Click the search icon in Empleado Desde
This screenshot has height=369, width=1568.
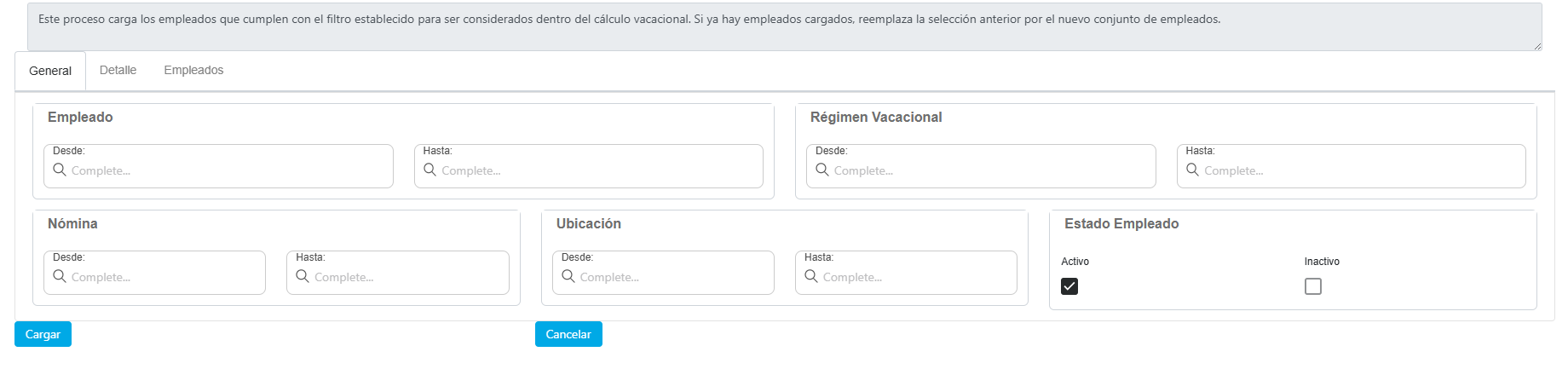pyautogui.click(x=60, y=170)
